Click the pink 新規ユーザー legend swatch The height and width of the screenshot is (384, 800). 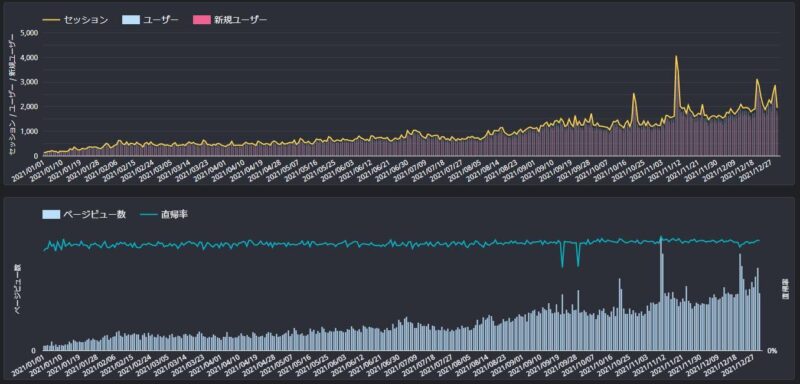tap(202, 20)
